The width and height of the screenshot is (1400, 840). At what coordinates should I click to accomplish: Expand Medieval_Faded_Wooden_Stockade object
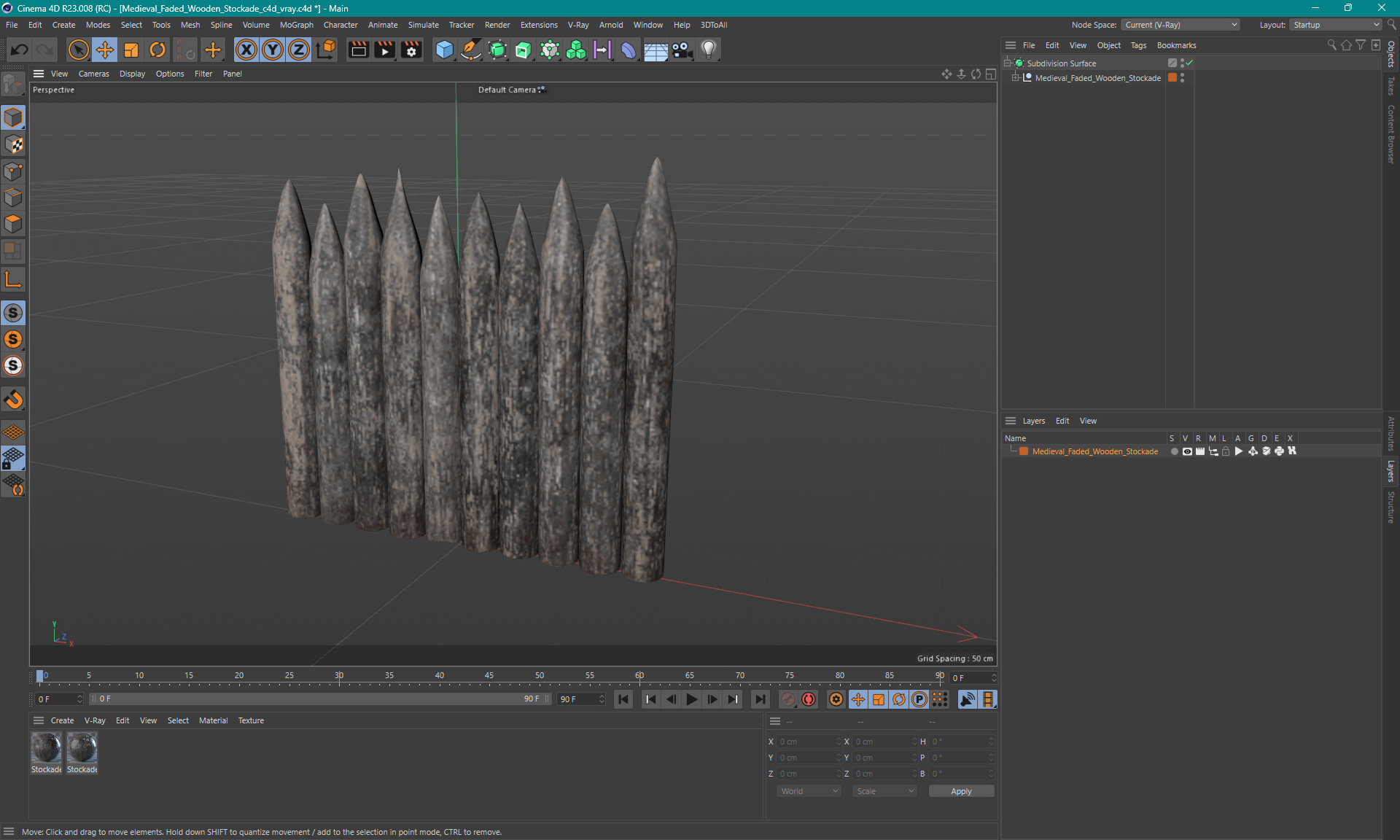click(1016, 77)
